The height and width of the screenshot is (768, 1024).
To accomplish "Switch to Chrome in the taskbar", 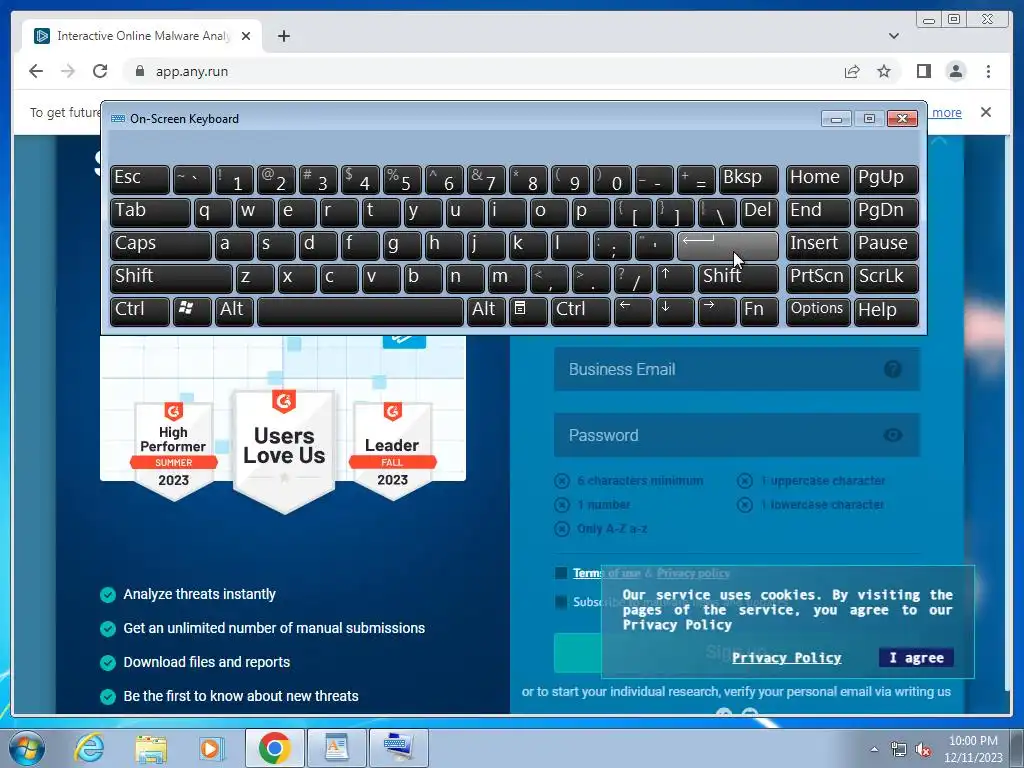I will pos(274,748).
